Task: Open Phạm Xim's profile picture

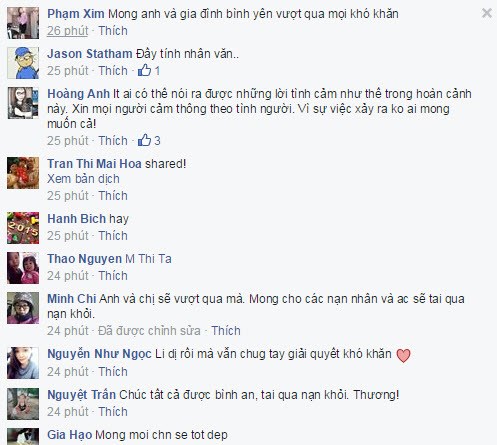Action: (23, 23)
